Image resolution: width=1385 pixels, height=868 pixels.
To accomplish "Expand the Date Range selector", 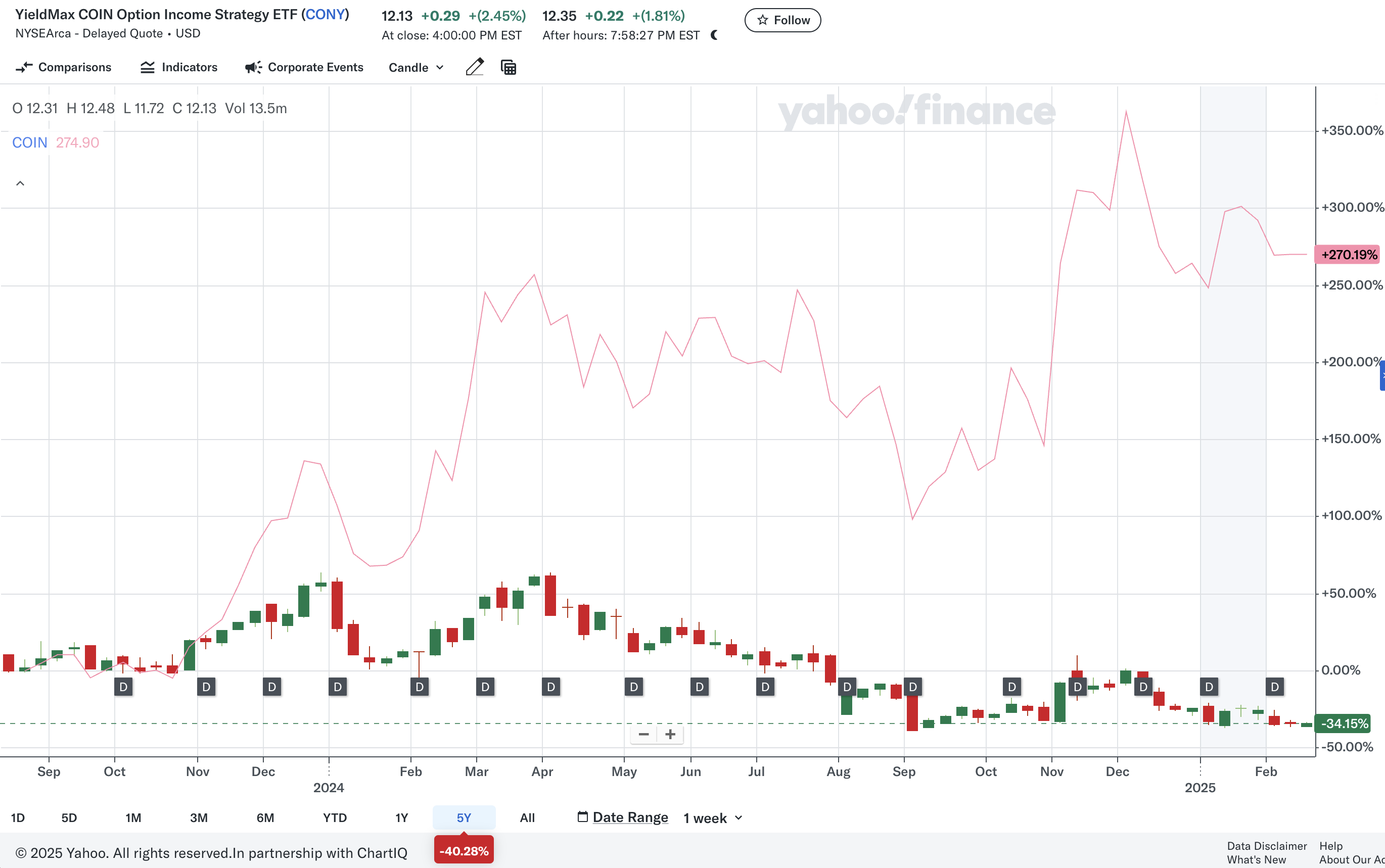I will click(x=629, y=816).
